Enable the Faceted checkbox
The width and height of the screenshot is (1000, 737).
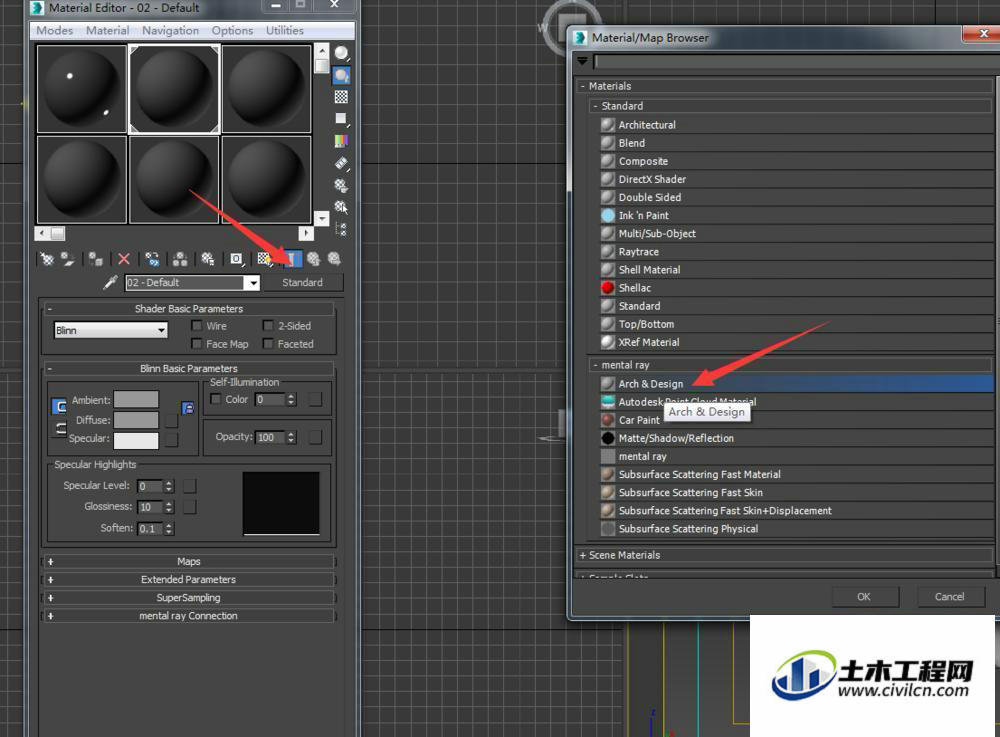point(268,344)
